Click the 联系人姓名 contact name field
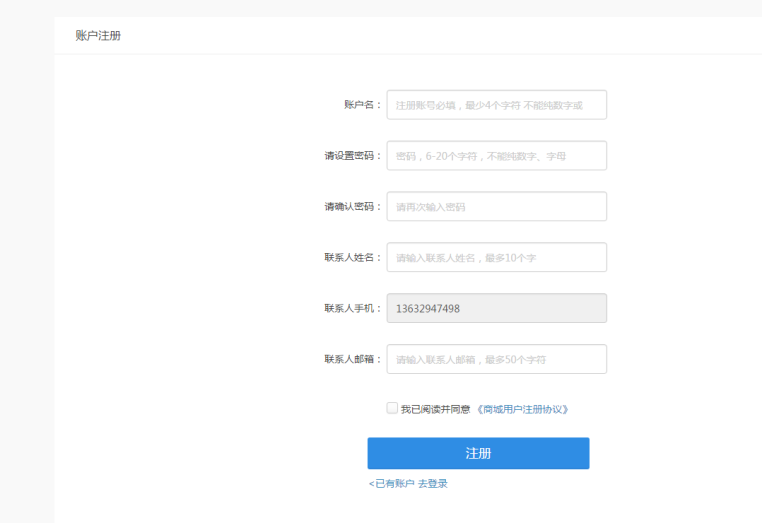Viewport: 762px width, 523px height. 496,258
